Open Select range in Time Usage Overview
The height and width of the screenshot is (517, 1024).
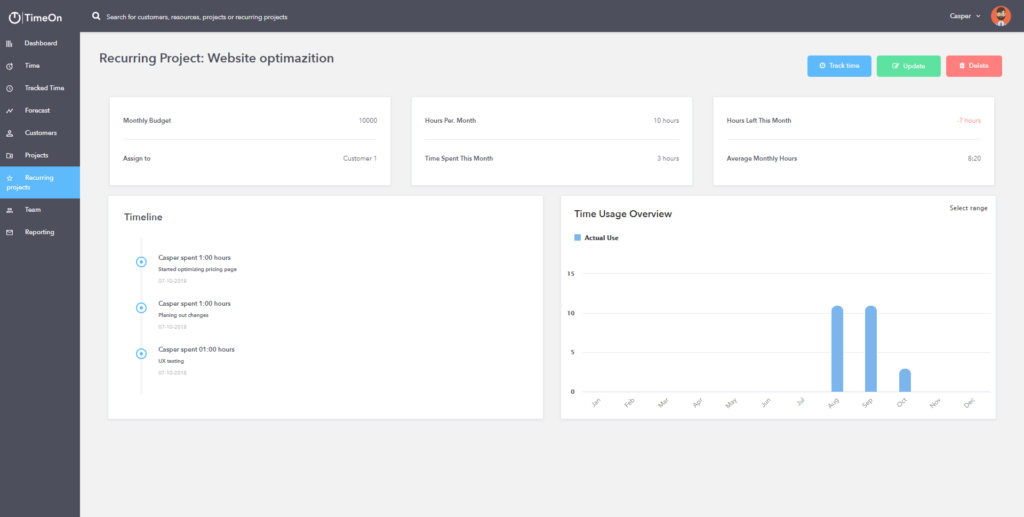(x=968, y=208)
